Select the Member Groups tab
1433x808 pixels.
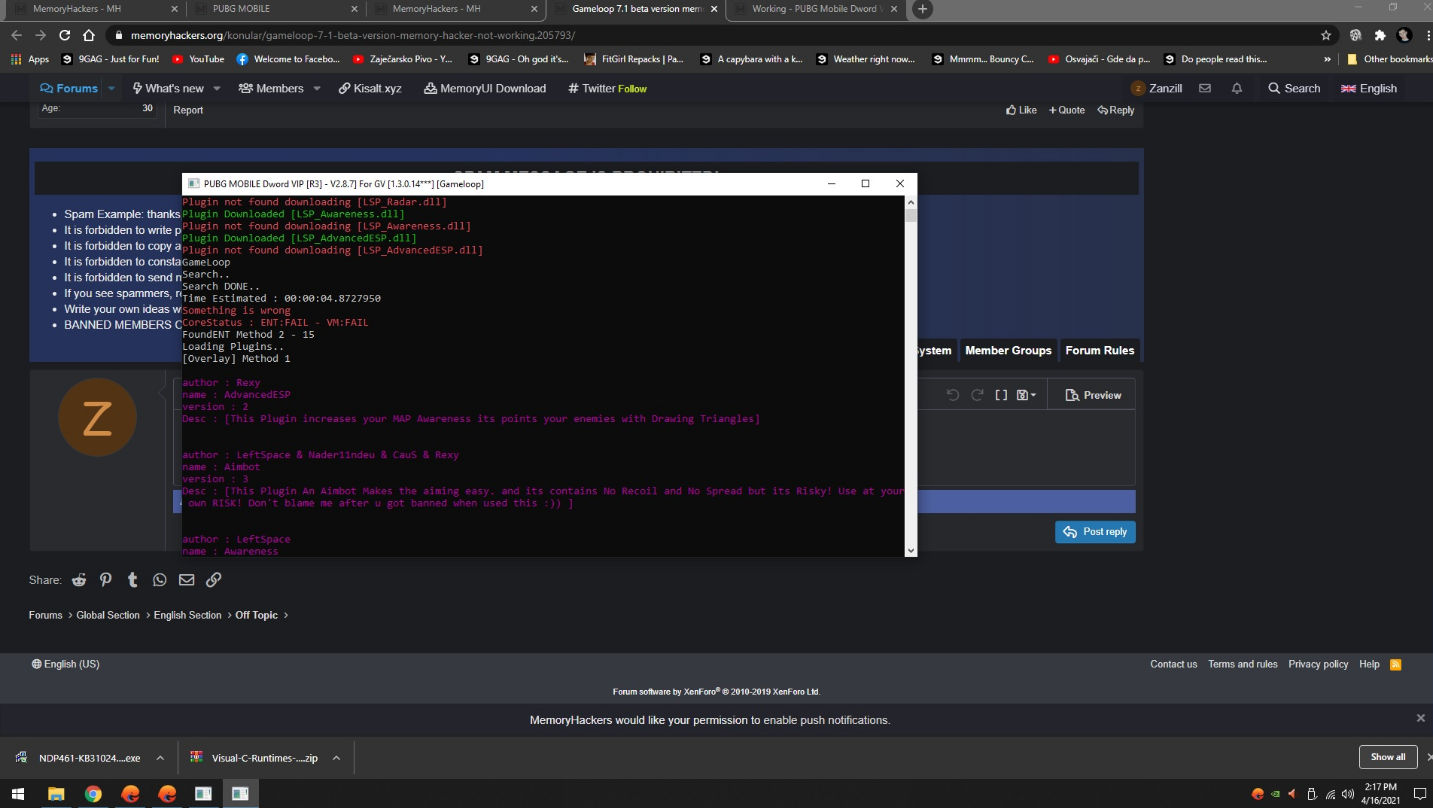click(x=1008, y=350)
